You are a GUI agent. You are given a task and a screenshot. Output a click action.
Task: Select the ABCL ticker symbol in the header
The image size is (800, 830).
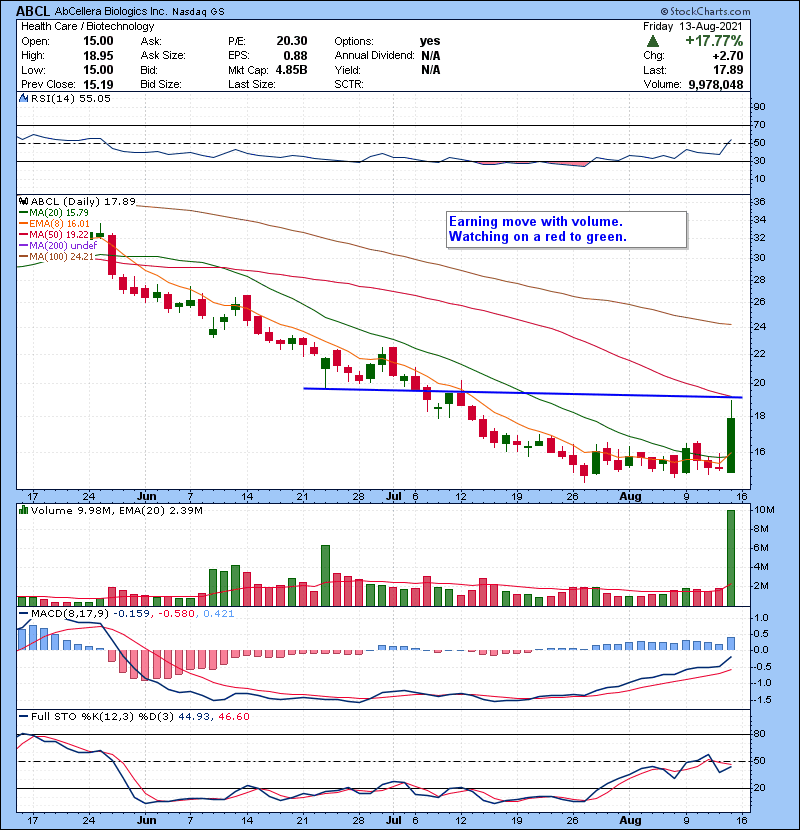pyautogui.click(x=33, y=11)
